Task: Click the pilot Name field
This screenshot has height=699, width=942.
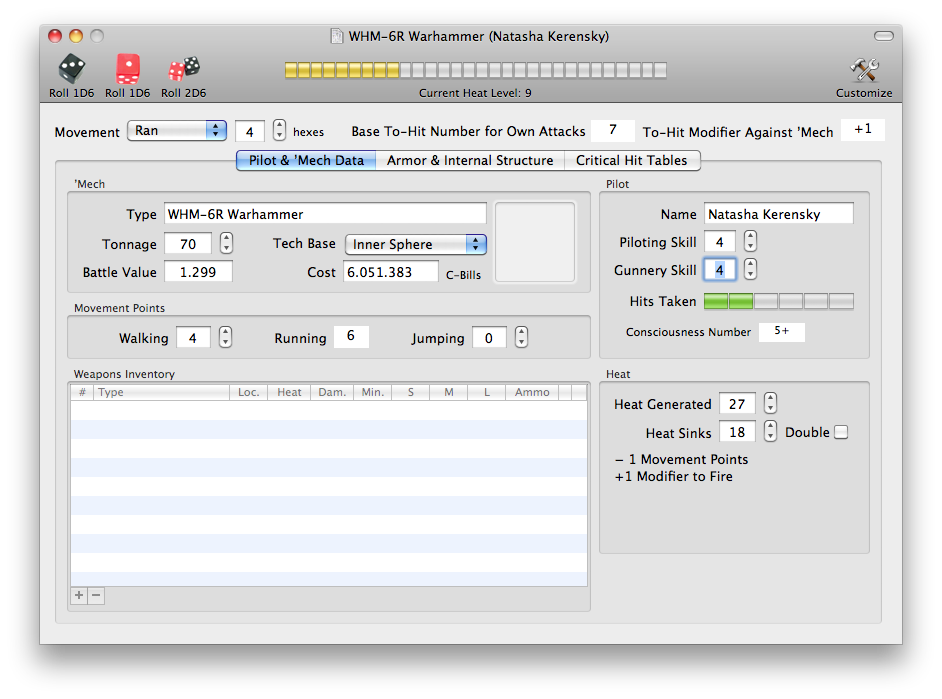Action: [779, 214]
